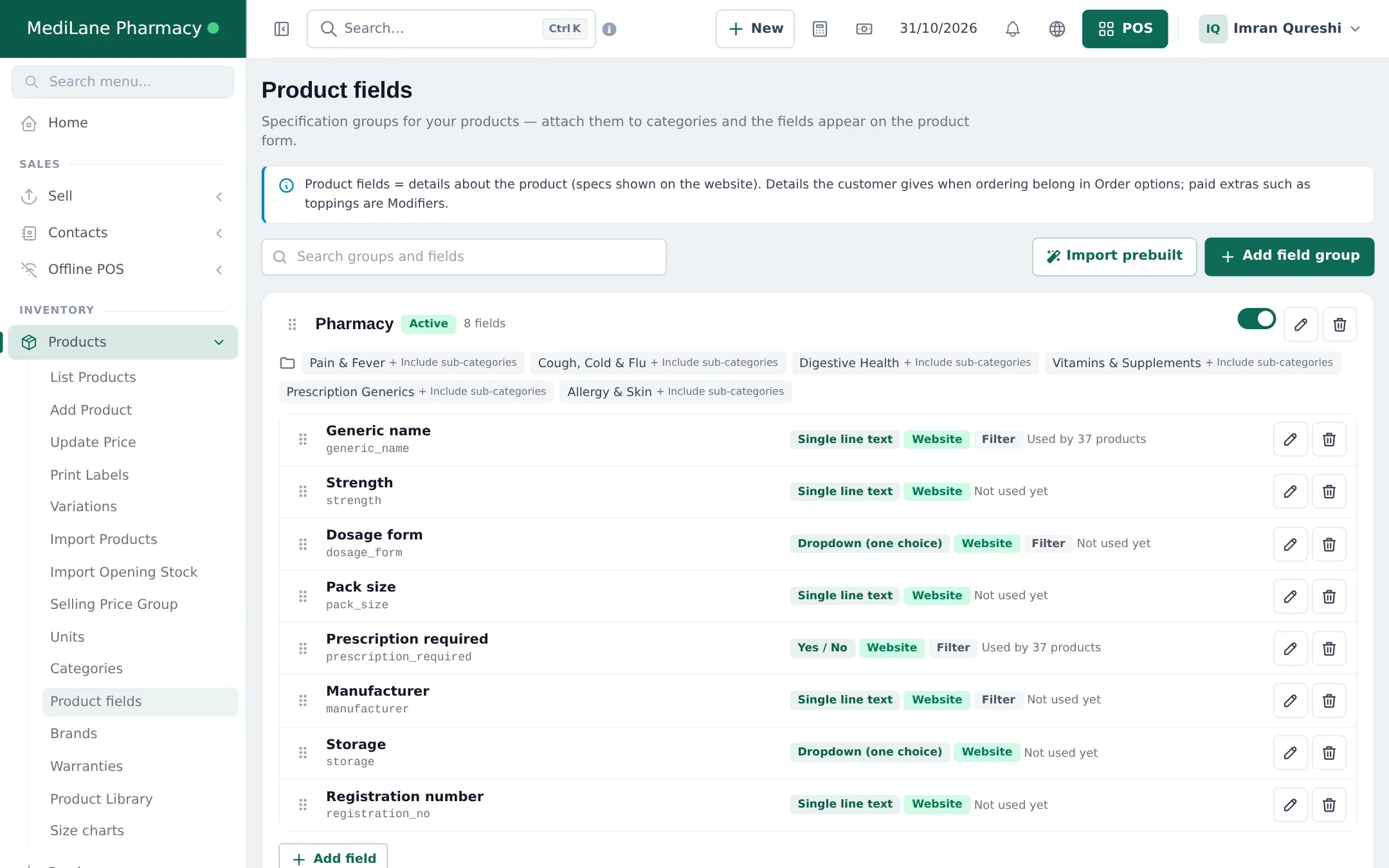The width and height of the screenshot is (1389, 868).
Task: Delete the Manufacturer field
Action: tap(1329, 700)
